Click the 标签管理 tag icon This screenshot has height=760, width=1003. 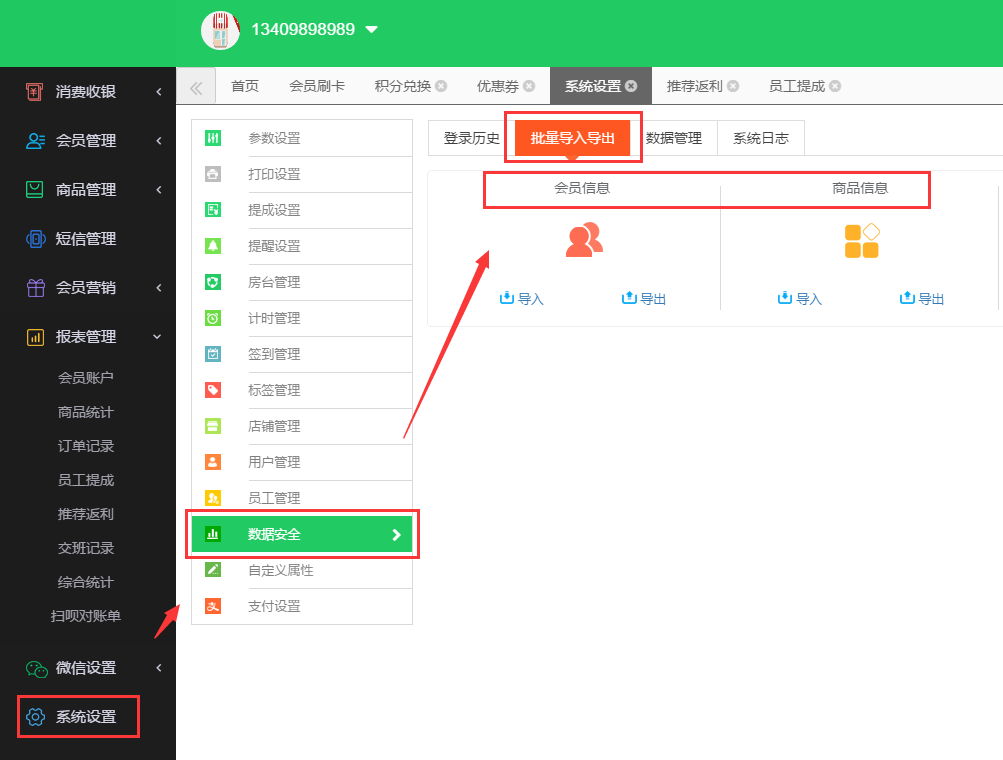point(213,390)
